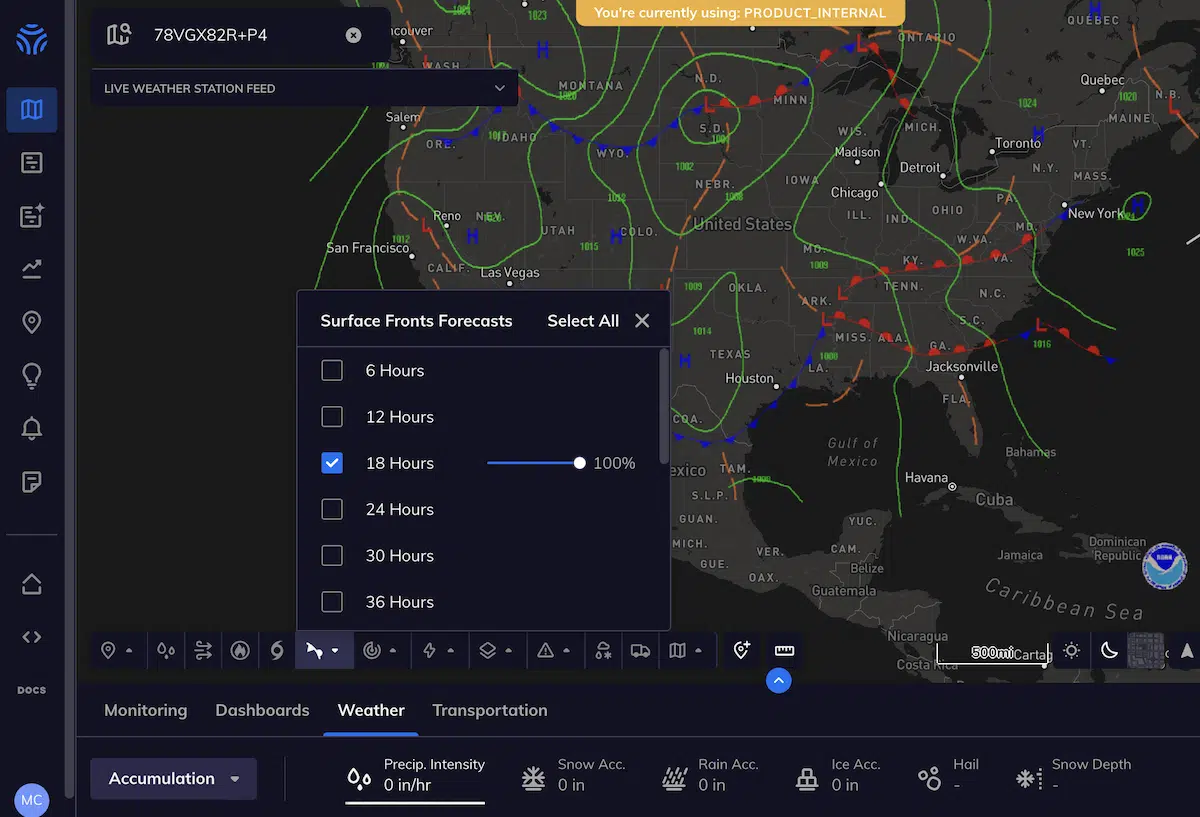Enable the 6 Hours forecast checkbox
The width and height of the screenshot is (1200, 817).
coord(332,371)
